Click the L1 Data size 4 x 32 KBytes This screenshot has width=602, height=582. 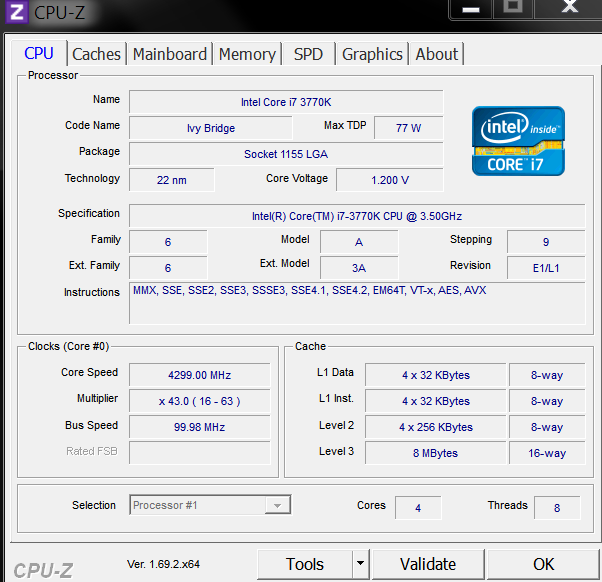click(x=436, y=375)
